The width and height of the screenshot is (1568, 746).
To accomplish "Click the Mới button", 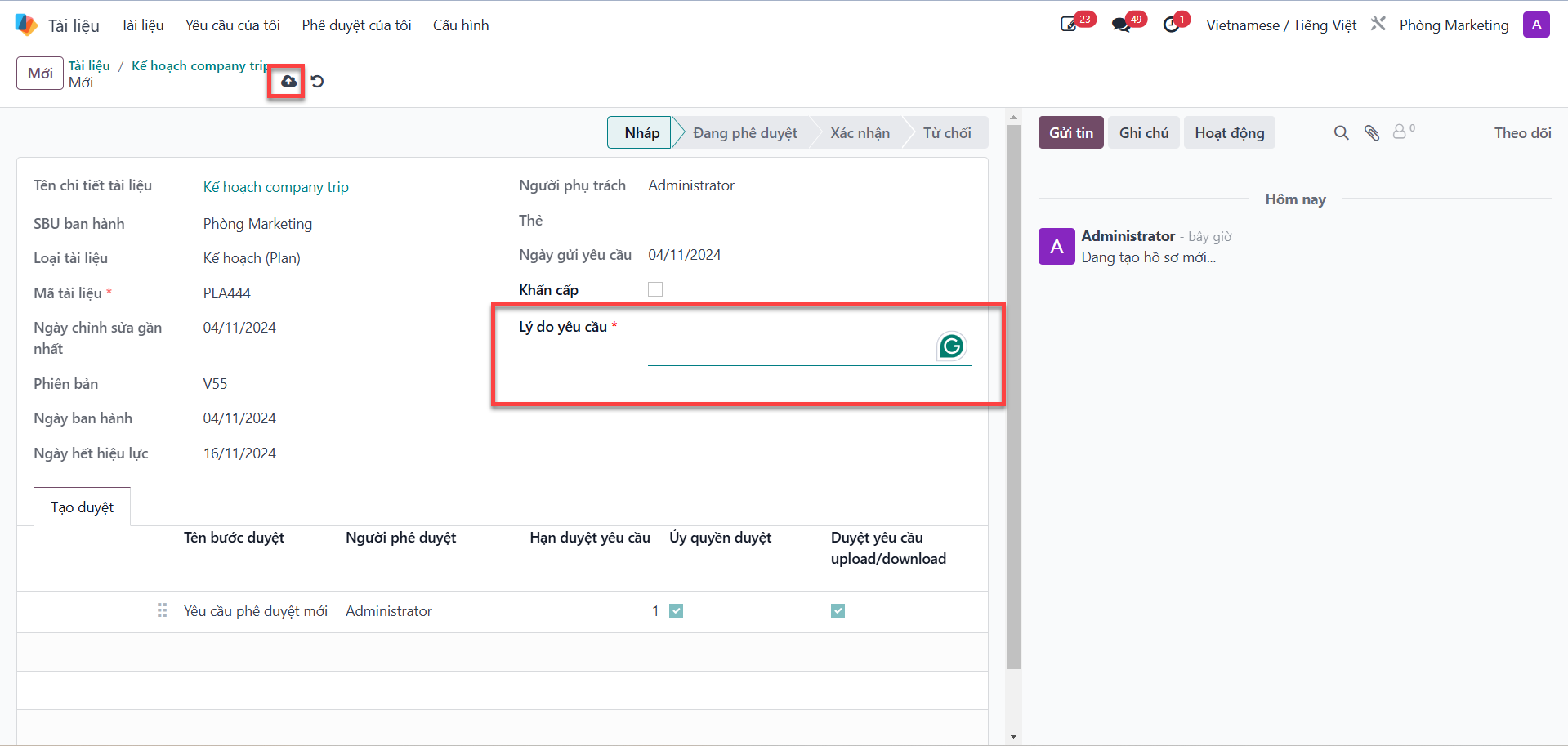I will [40, 73].
